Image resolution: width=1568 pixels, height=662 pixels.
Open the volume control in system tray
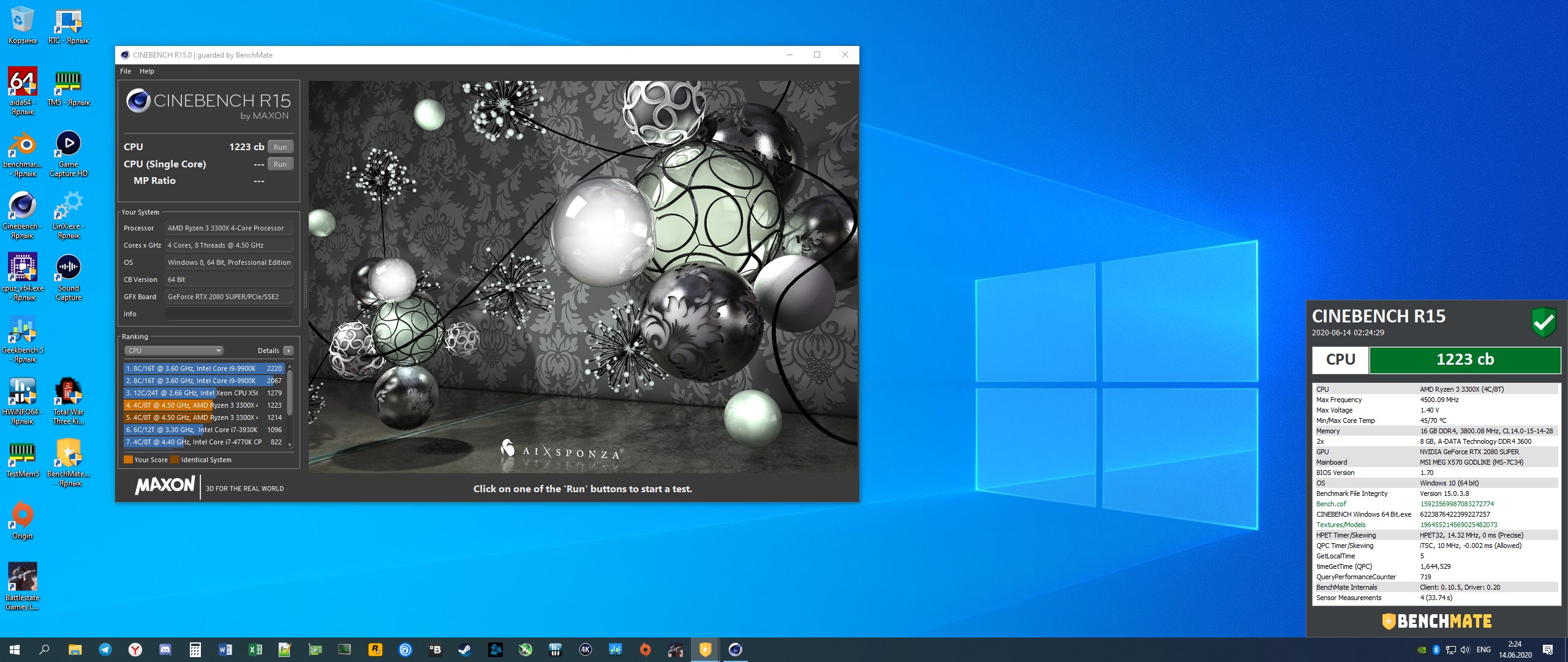pyautogui.click(x=1464, y=650)
